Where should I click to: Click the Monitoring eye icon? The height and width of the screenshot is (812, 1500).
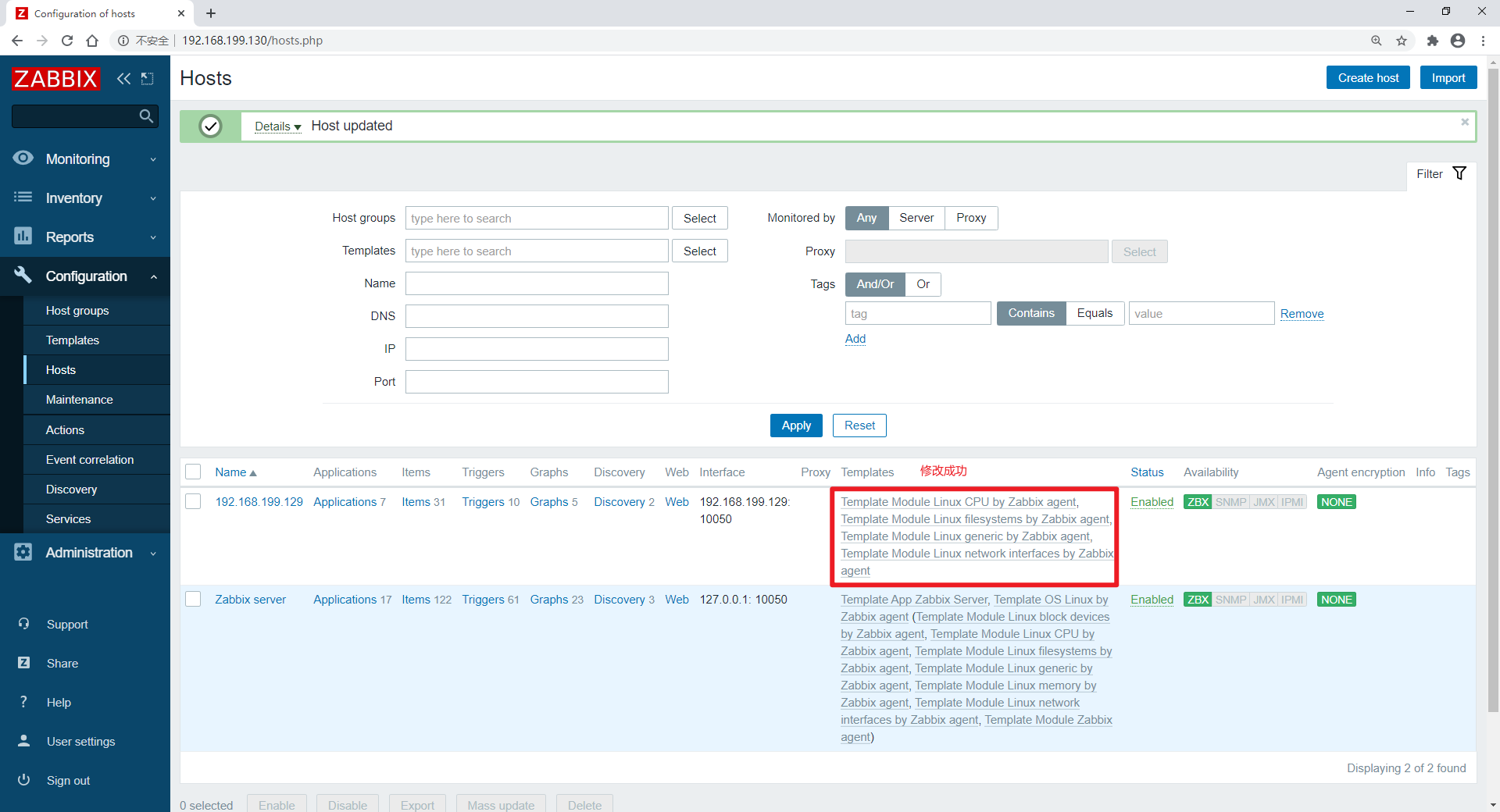pos(23,158)
